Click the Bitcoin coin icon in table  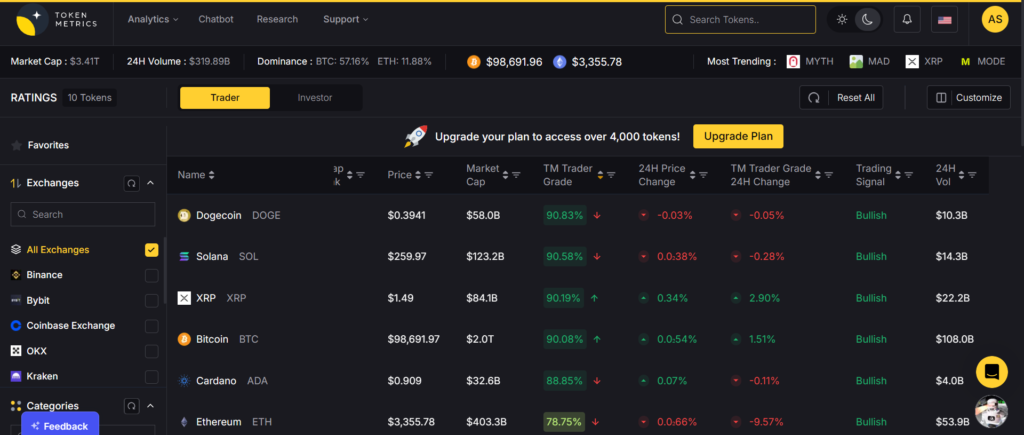pyautogui.click(x=184, y=339)
